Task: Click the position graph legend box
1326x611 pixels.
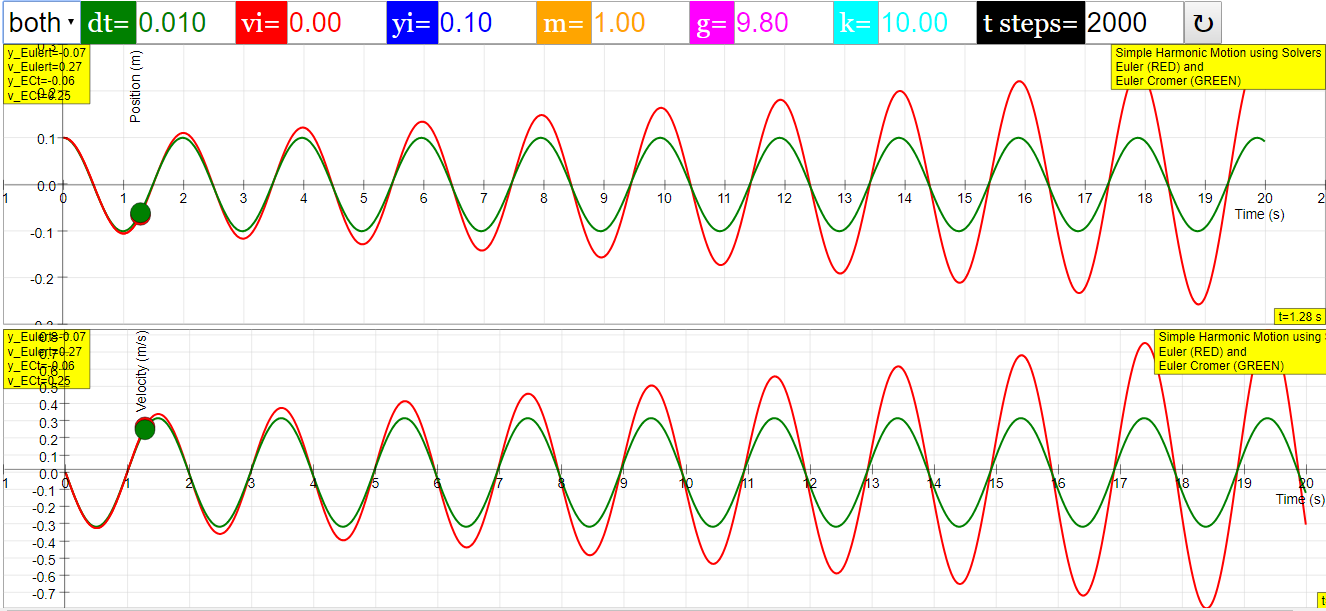Action: (x=1218, y=67)
